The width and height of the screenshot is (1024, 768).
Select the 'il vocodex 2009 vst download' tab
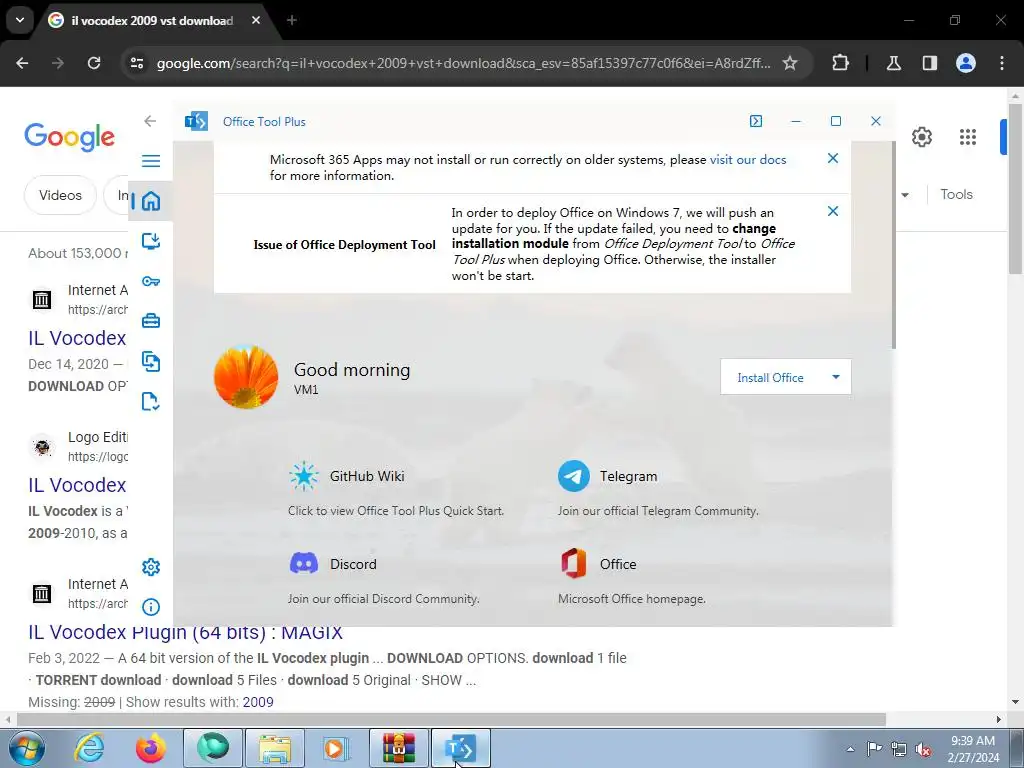pos(152,20)
